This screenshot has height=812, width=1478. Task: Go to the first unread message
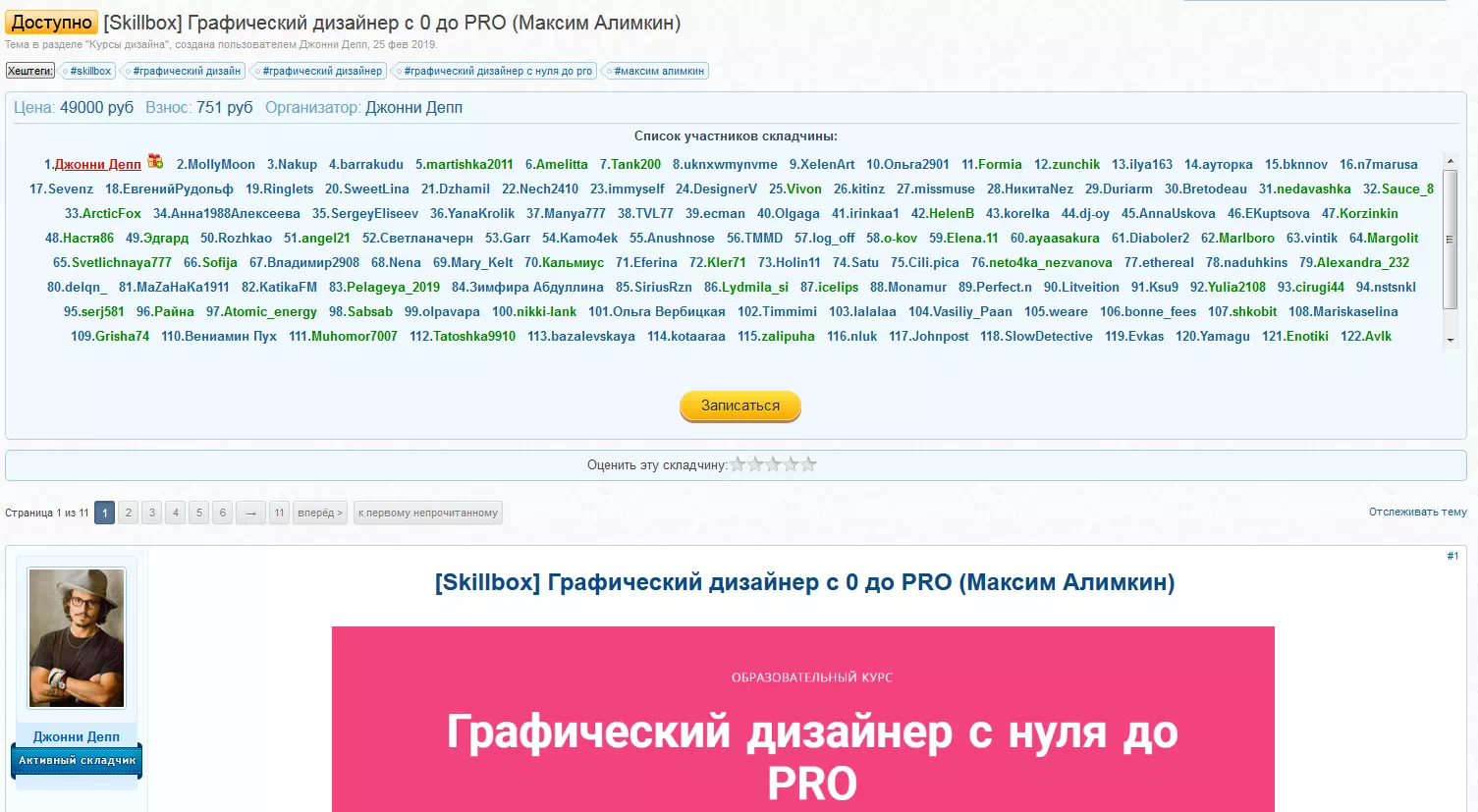(x=428, y=513)
